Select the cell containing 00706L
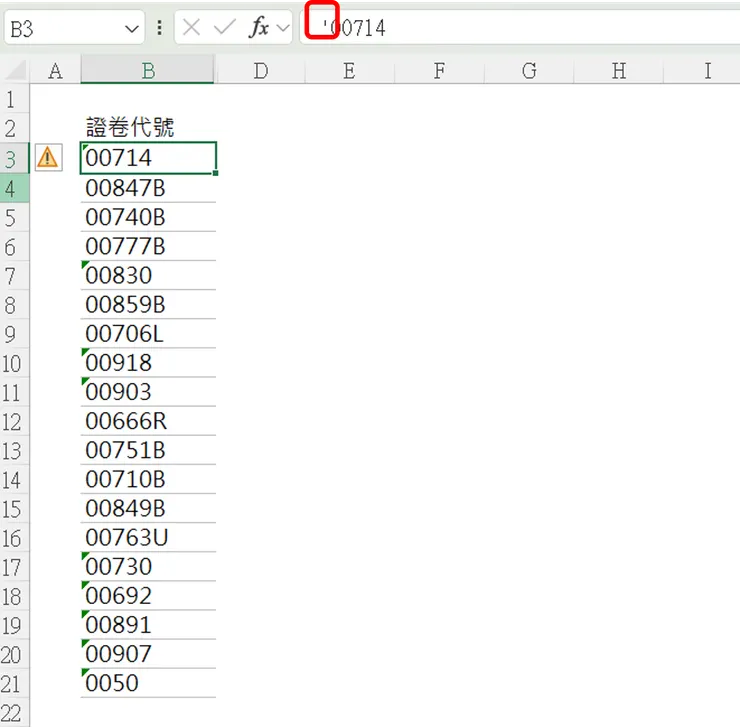Image resolution: width=740 pixels, height=727 pixels. tap(148, 334)
